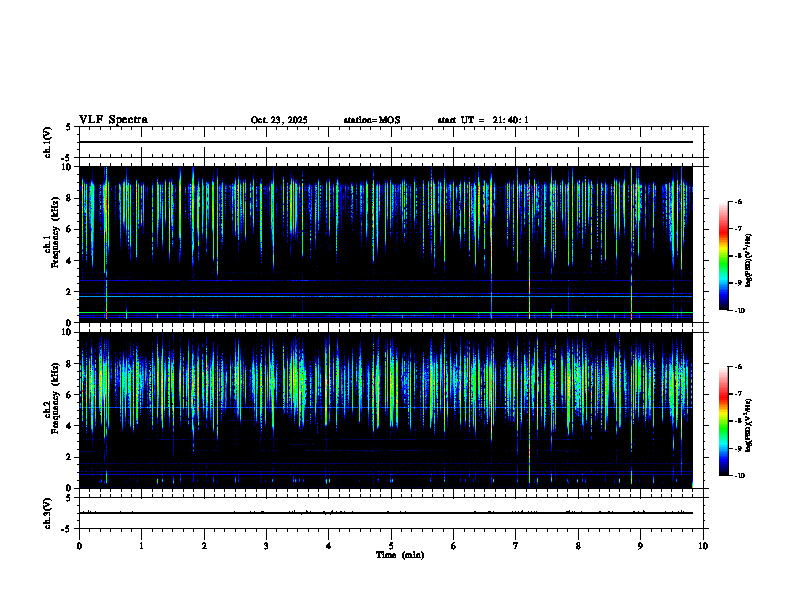Click the lower colorbar's log(PSD) unit label
This screenshot has width=792, height=612.
(749, 425)
